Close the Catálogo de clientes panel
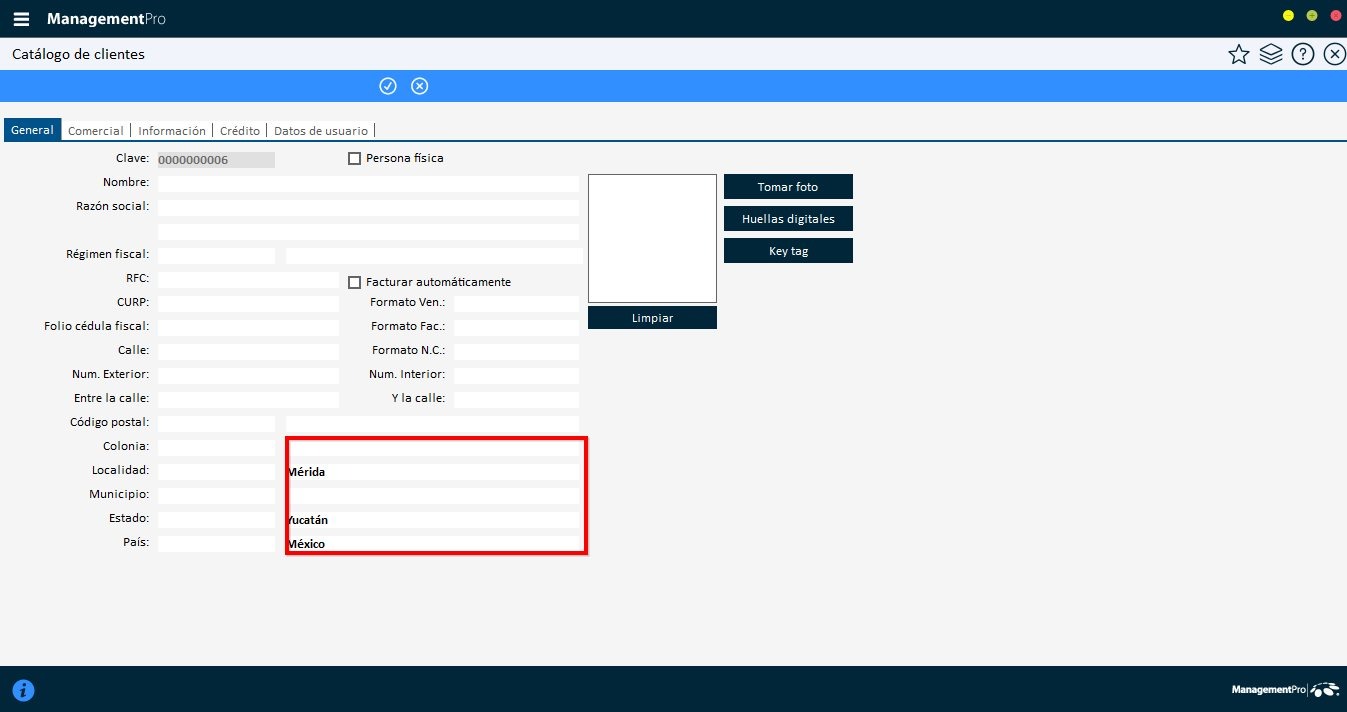Viewport: 1347px width, 712px height. point(1334,55)
